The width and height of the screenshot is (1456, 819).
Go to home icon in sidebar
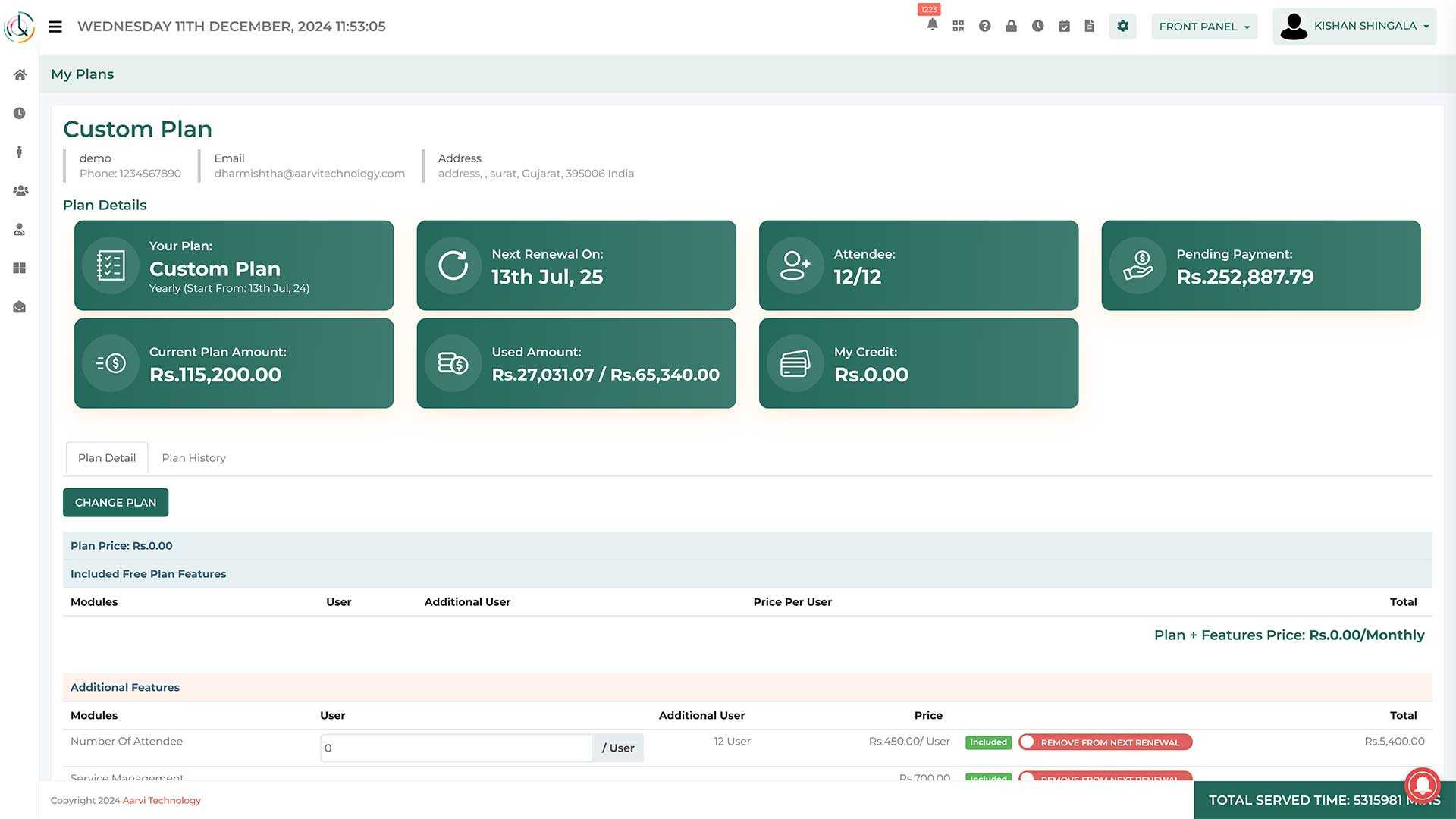pos(20,74)
